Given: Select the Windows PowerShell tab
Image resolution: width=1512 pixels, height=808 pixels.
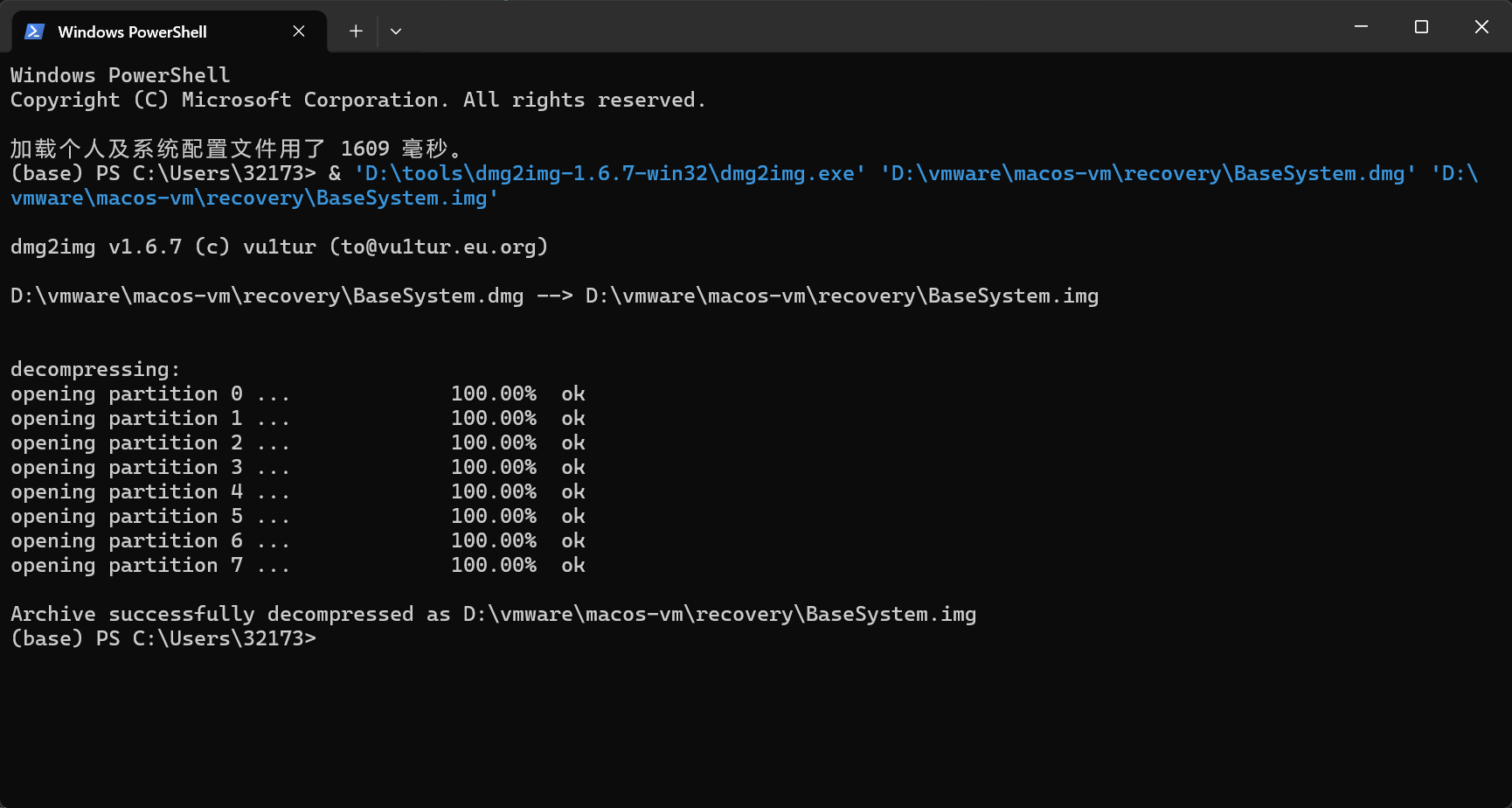Looking at the screenshot, I should coord(170,31).
